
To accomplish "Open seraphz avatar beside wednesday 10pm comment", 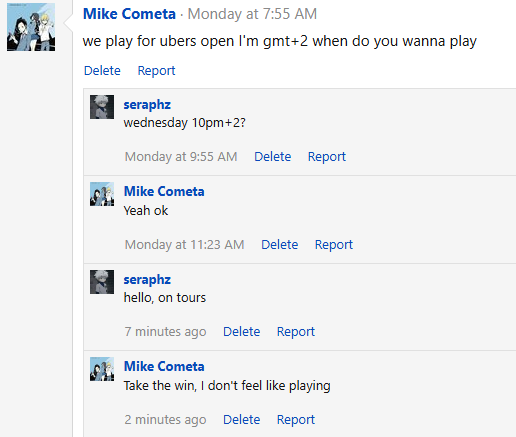I will pos(102,107).
